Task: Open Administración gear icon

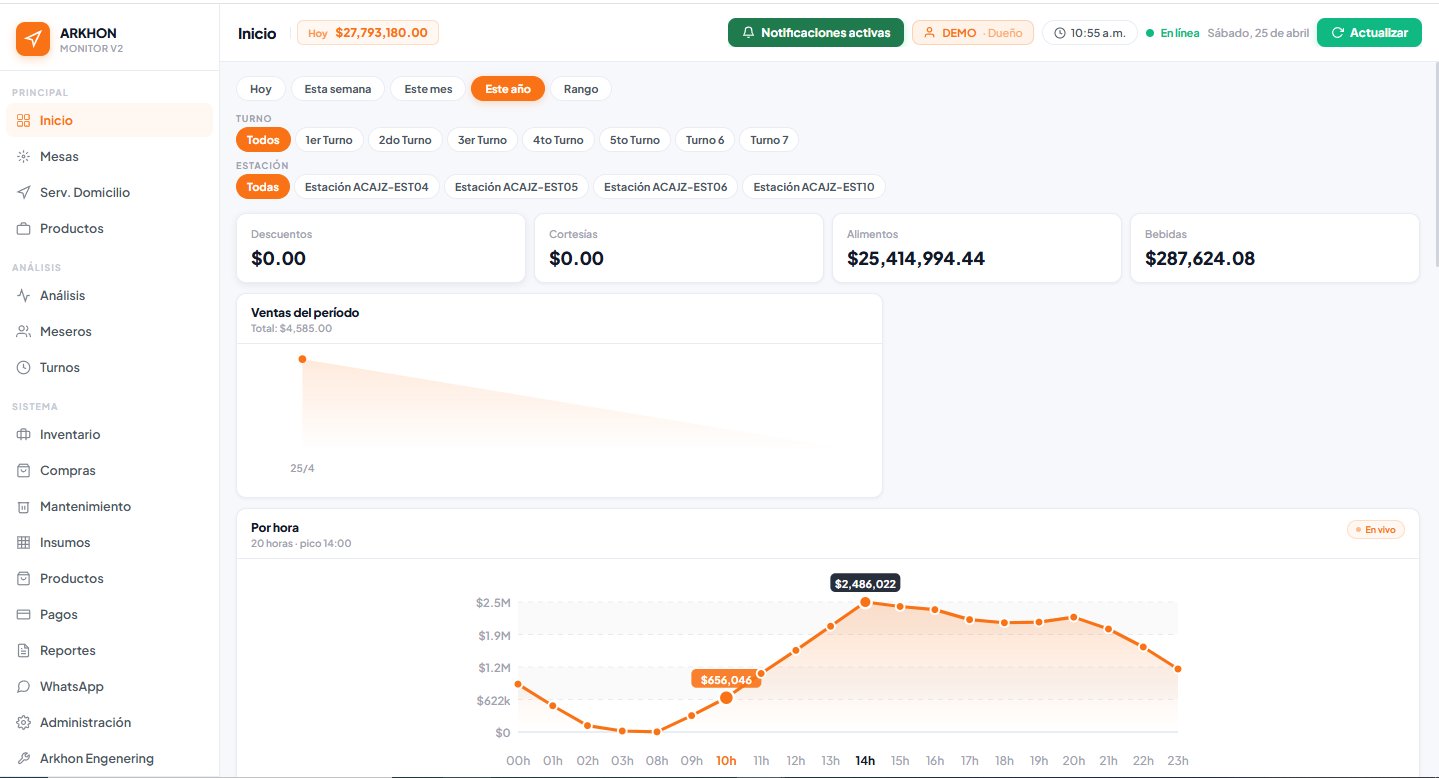Action: [x=24, y=723]
